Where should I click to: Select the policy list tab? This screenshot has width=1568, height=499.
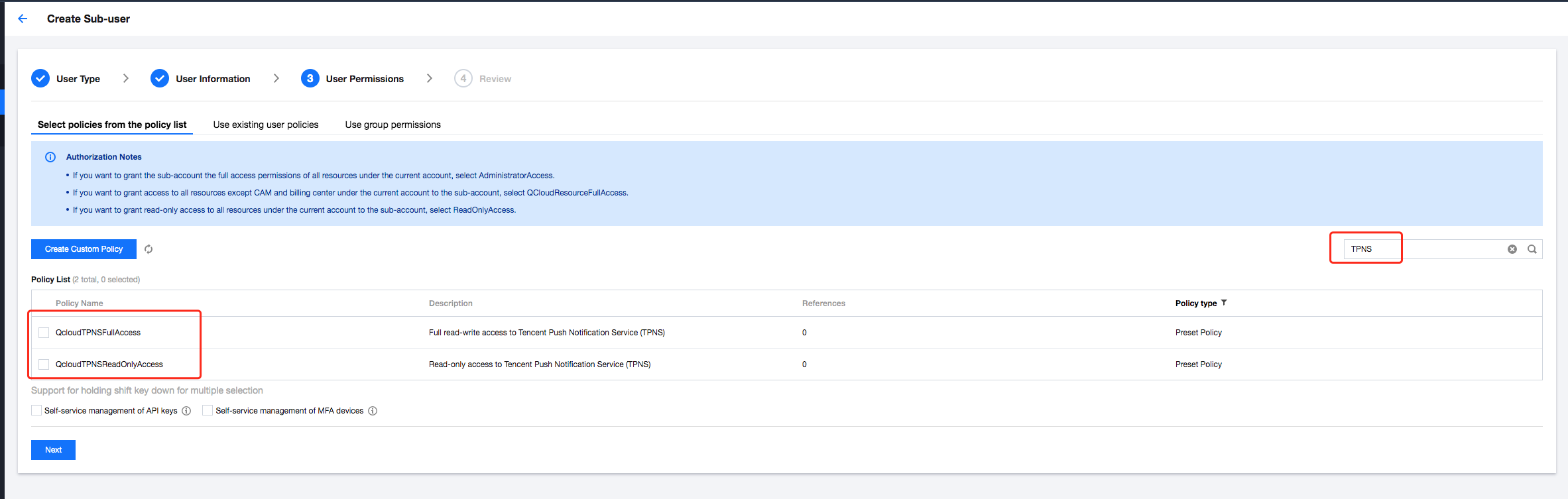[112, 125]
